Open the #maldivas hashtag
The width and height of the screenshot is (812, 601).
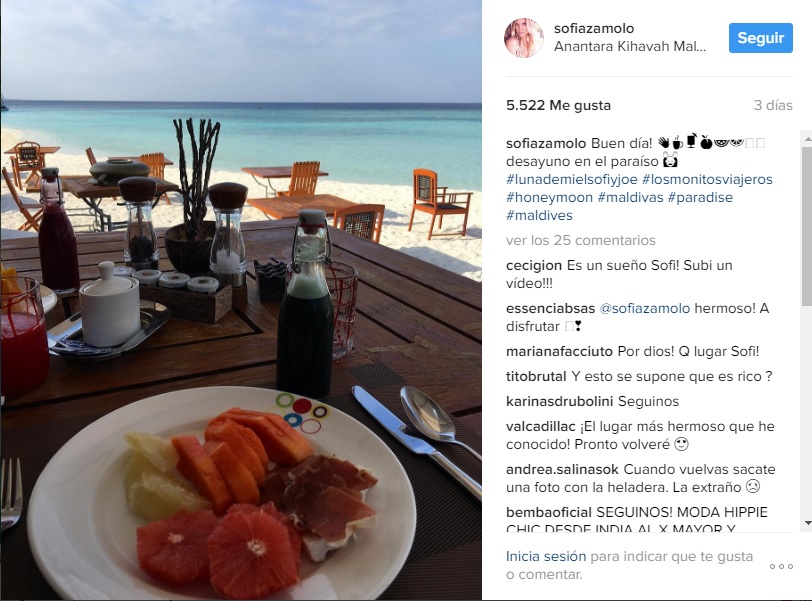point(630,197)
